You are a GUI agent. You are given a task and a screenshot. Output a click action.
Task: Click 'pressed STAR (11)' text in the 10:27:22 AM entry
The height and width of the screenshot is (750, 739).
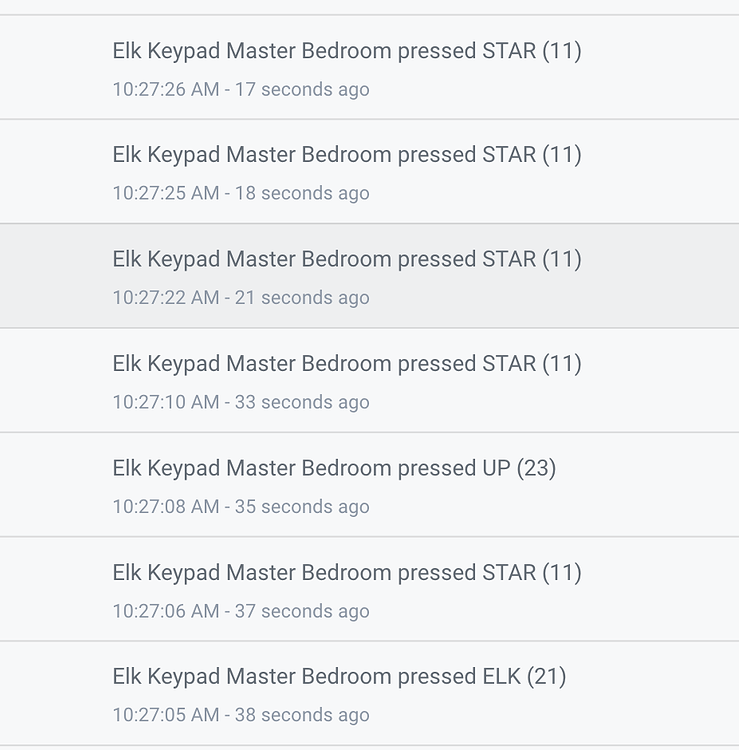coord(489,259)
